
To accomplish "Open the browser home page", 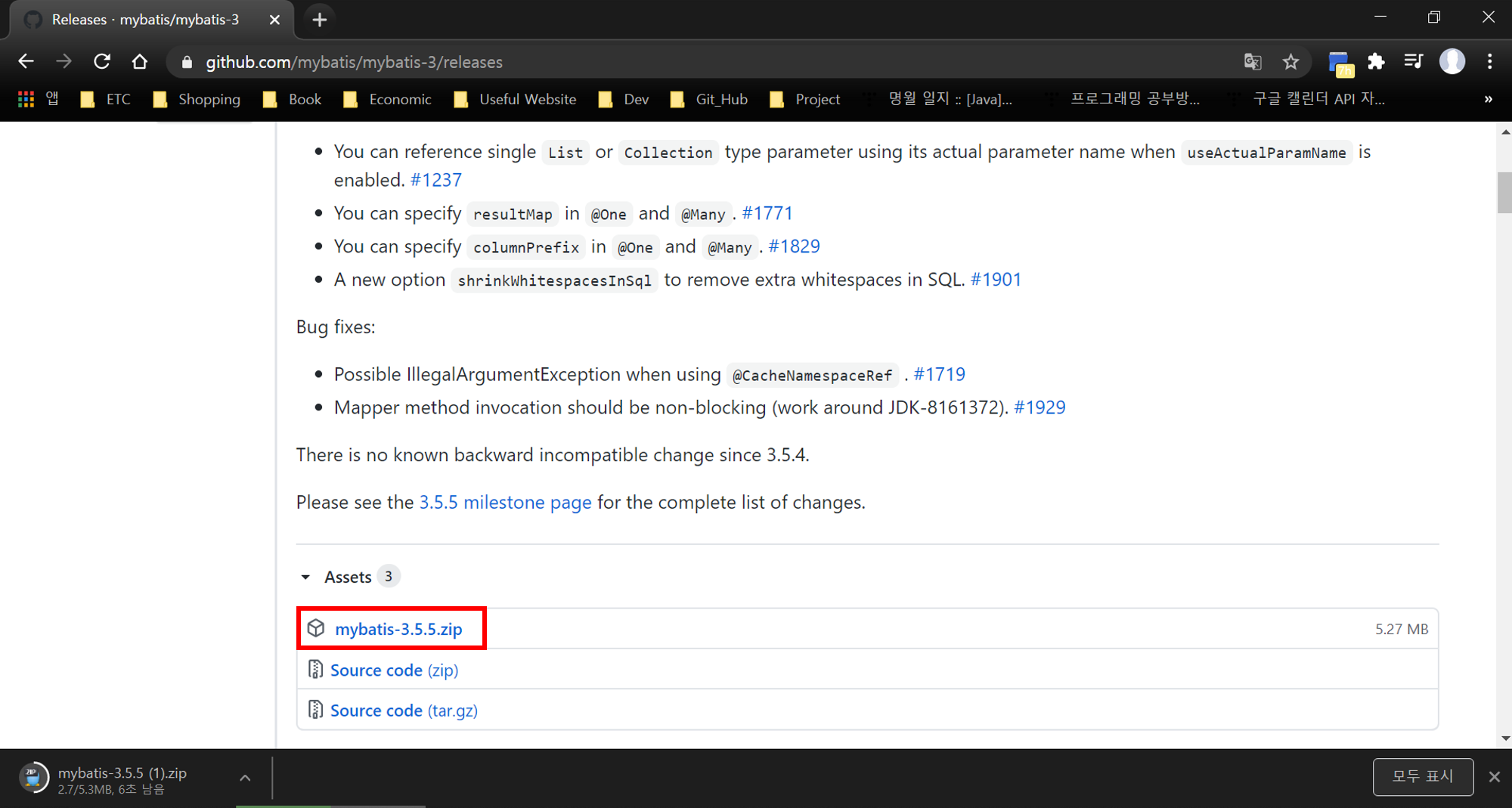I will pos(140,62).
